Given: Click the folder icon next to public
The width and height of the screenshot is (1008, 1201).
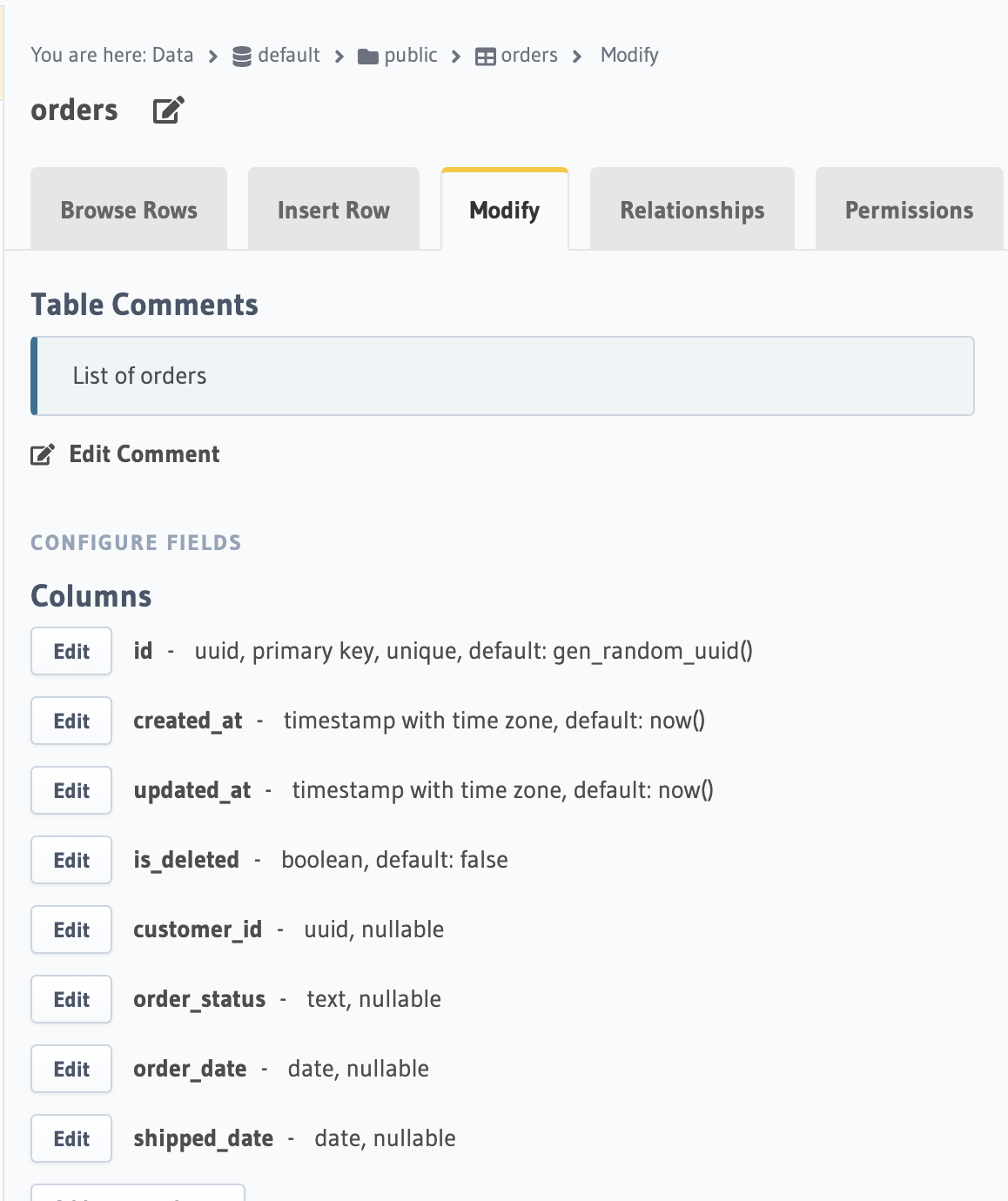Looking at the screenshot, I should 368,57.
